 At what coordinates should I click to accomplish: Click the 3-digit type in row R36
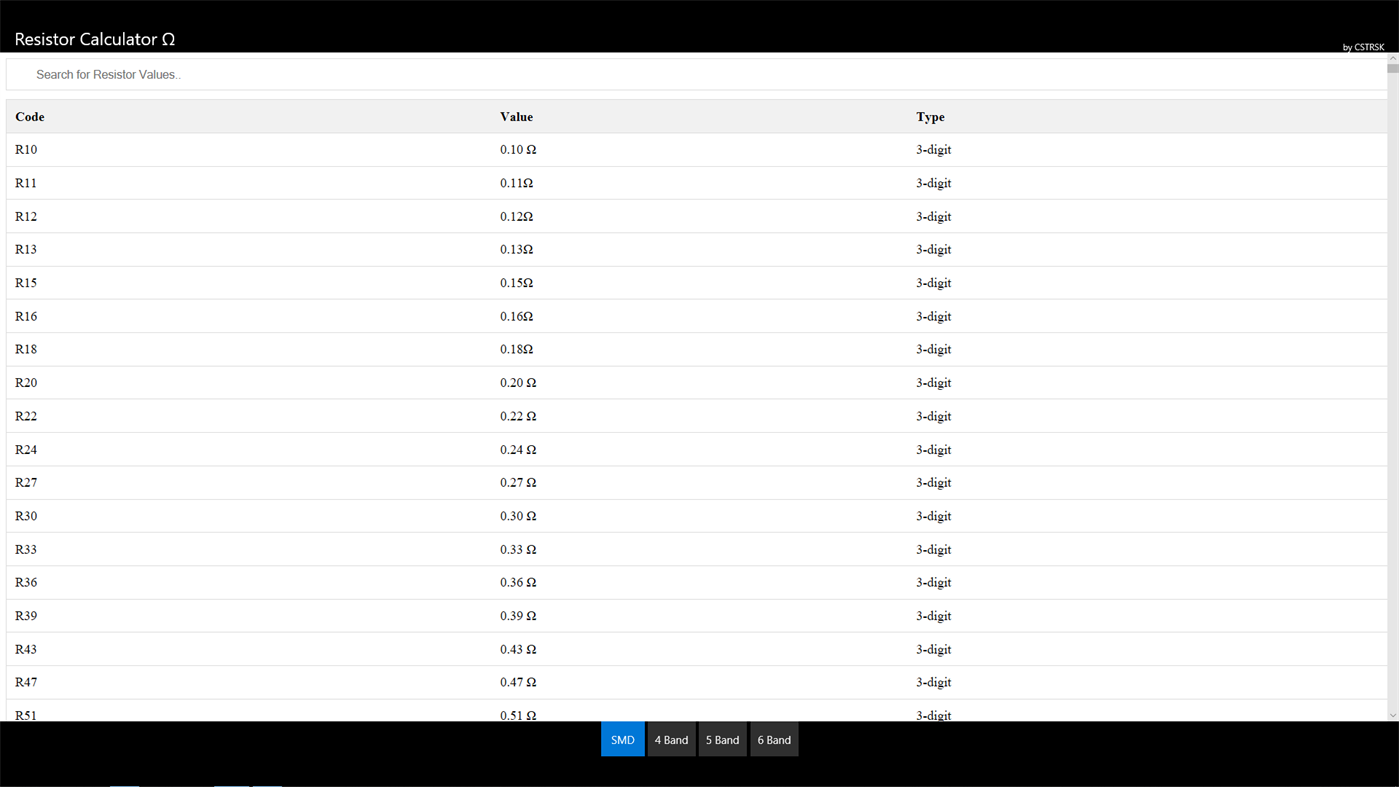[933, 582]
